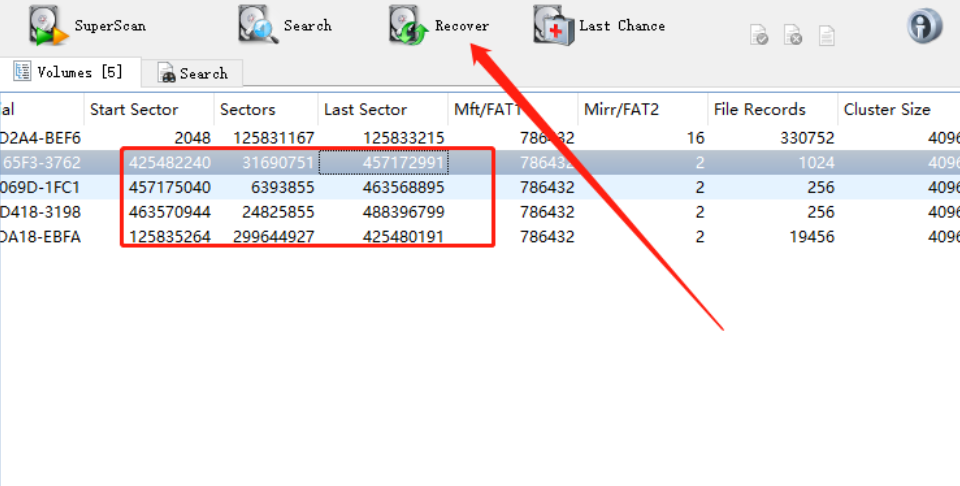
Task: Click sectors value 299644927
Action: (x=274, y=236)
